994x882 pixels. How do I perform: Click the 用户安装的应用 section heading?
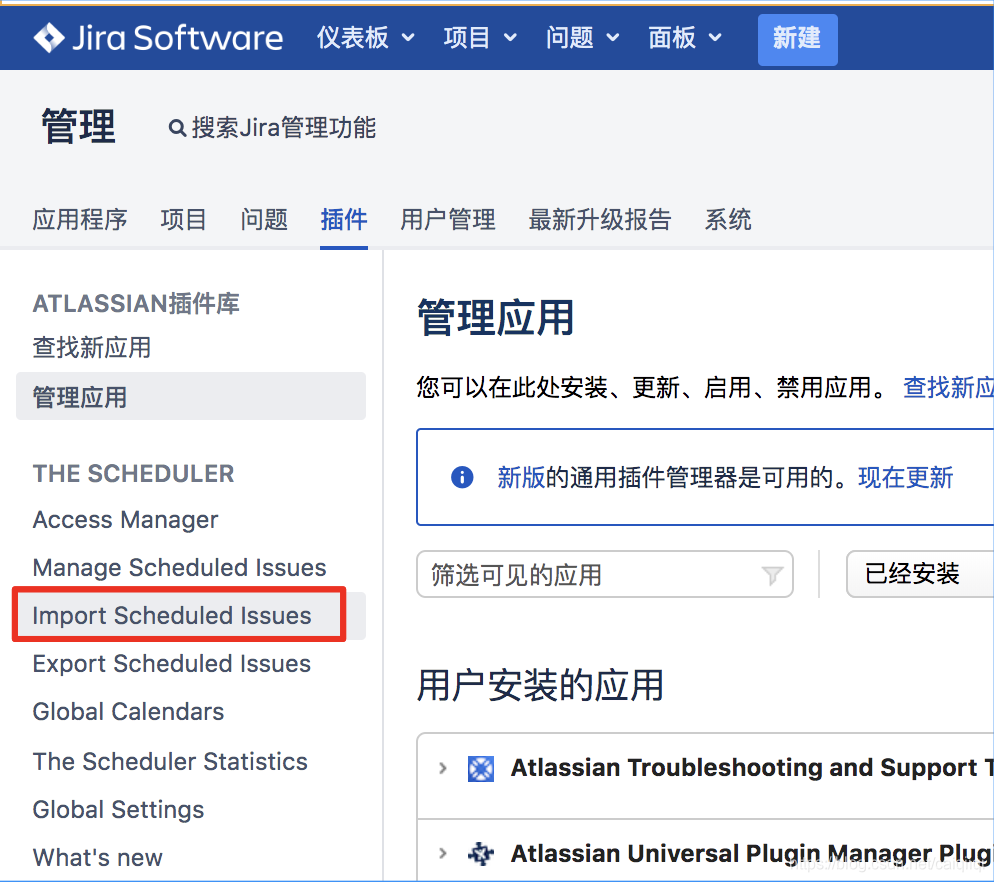tap(540, 685)
